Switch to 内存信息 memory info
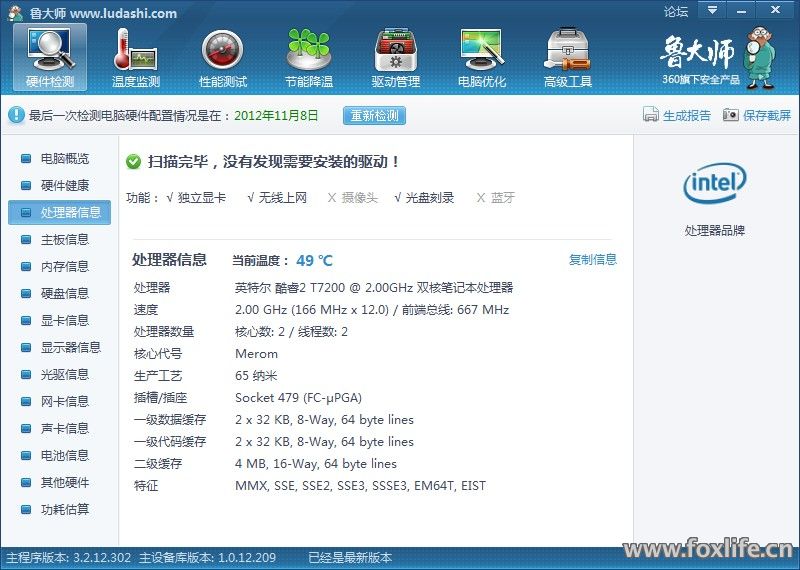The width and height of the screenshot is (800, 570). click(64, 266)
